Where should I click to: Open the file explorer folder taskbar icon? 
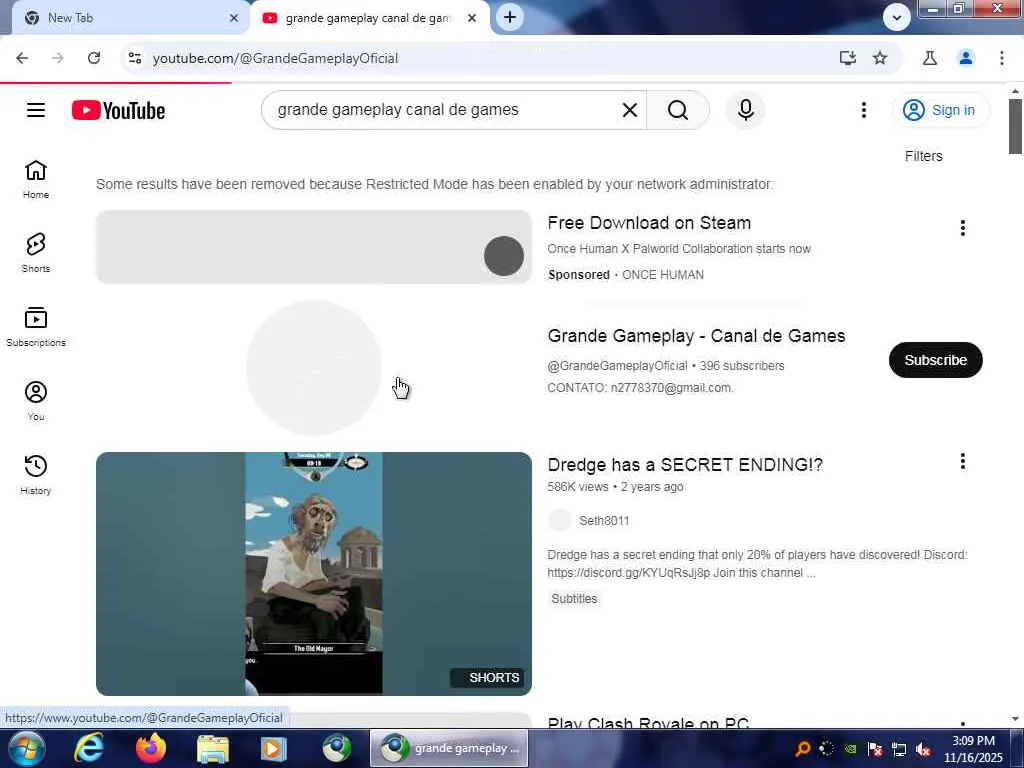coord(213,748)
